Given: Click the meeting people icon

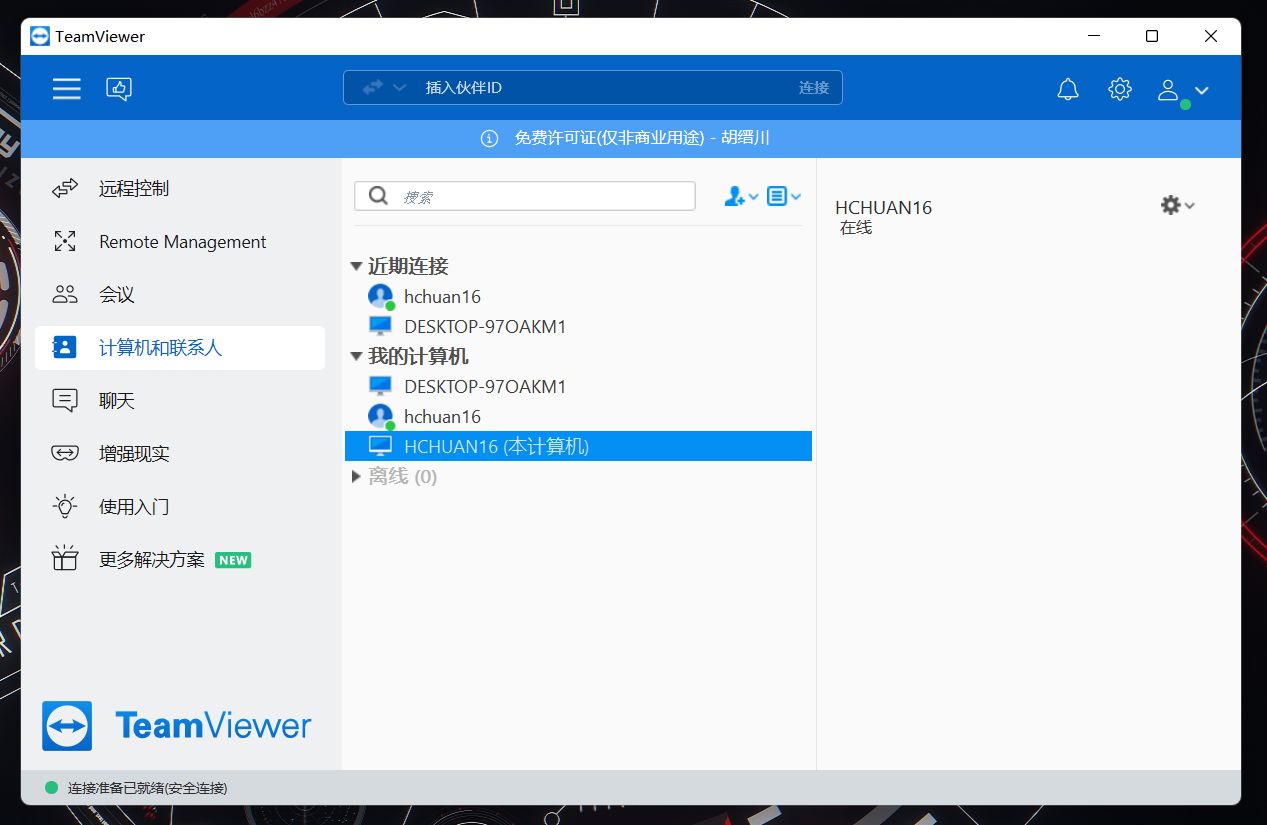Looking at the screenshot, I should point(65,294).
